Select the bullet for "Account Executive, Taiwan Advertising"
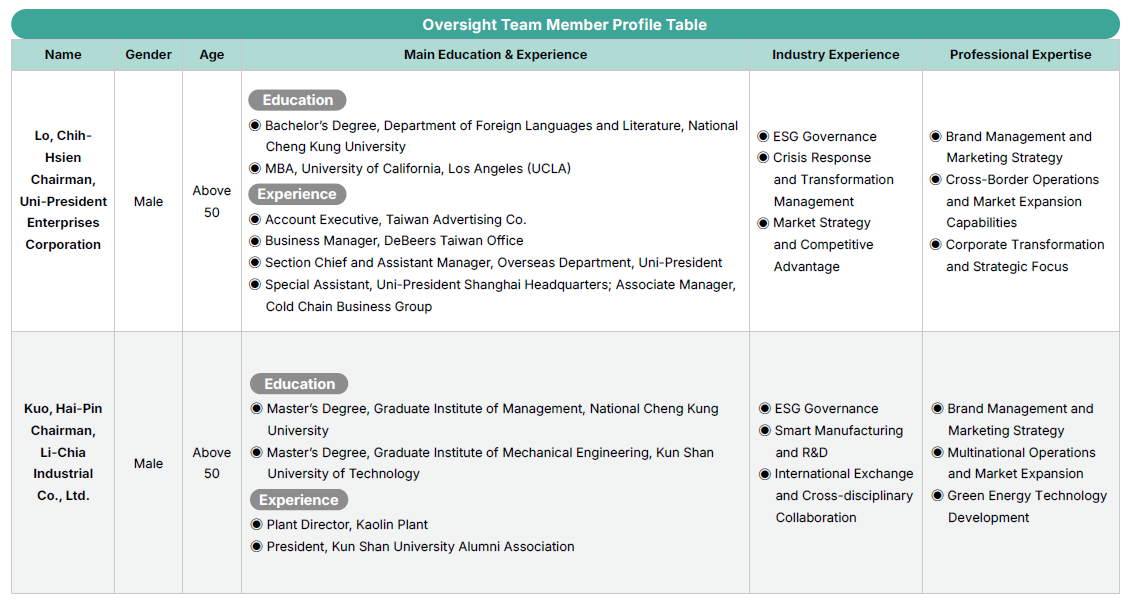Image resolution: width=1140 pixels, height=600 pixels. coord(255,220)
